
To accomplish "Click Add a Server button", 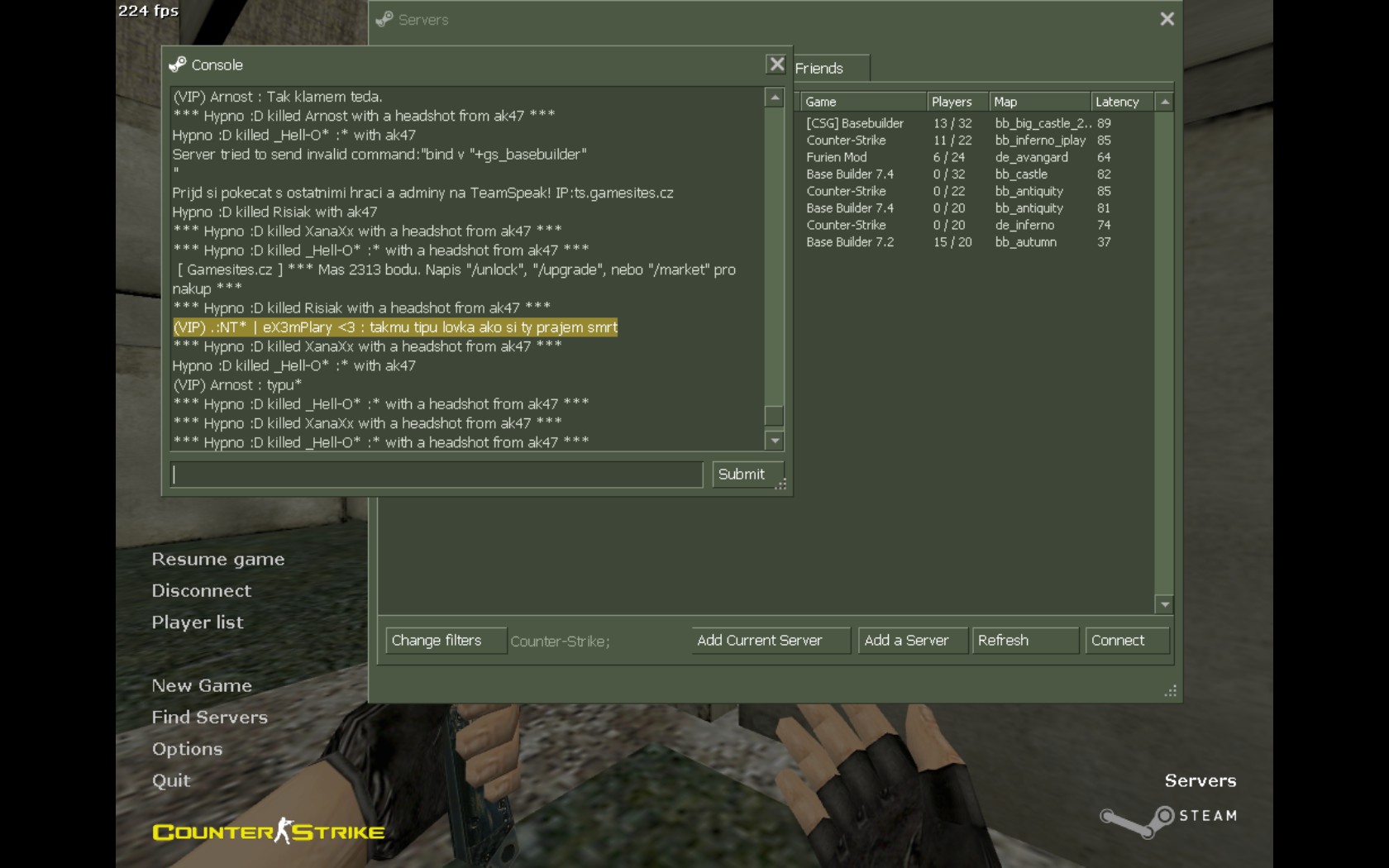I will pyautogui.click(x=913, y=641).
